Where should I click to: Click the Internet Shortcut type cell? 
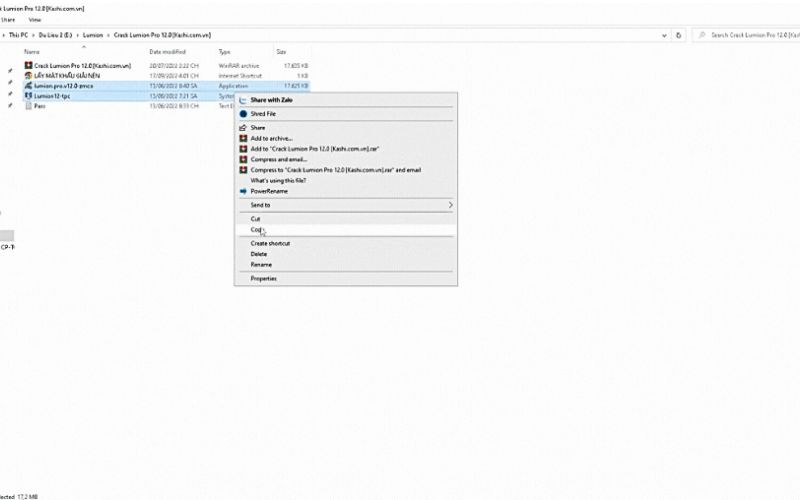[240, 76]
